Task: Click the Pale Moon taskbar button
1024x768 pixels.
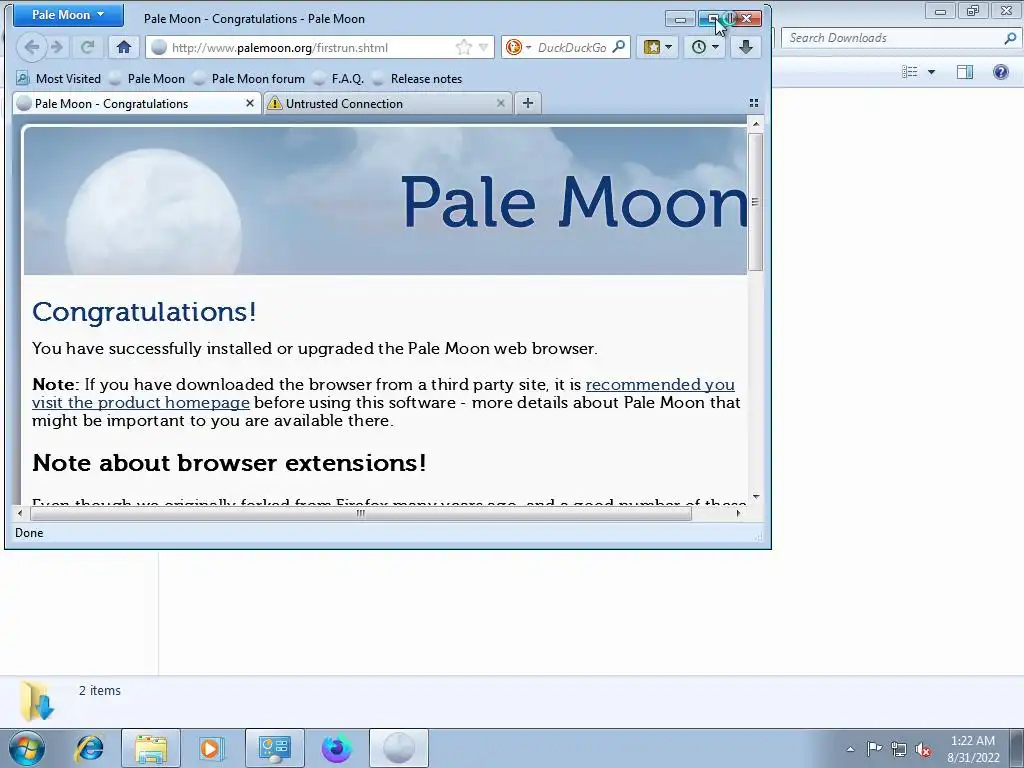Action: click(x=398, y=748)
